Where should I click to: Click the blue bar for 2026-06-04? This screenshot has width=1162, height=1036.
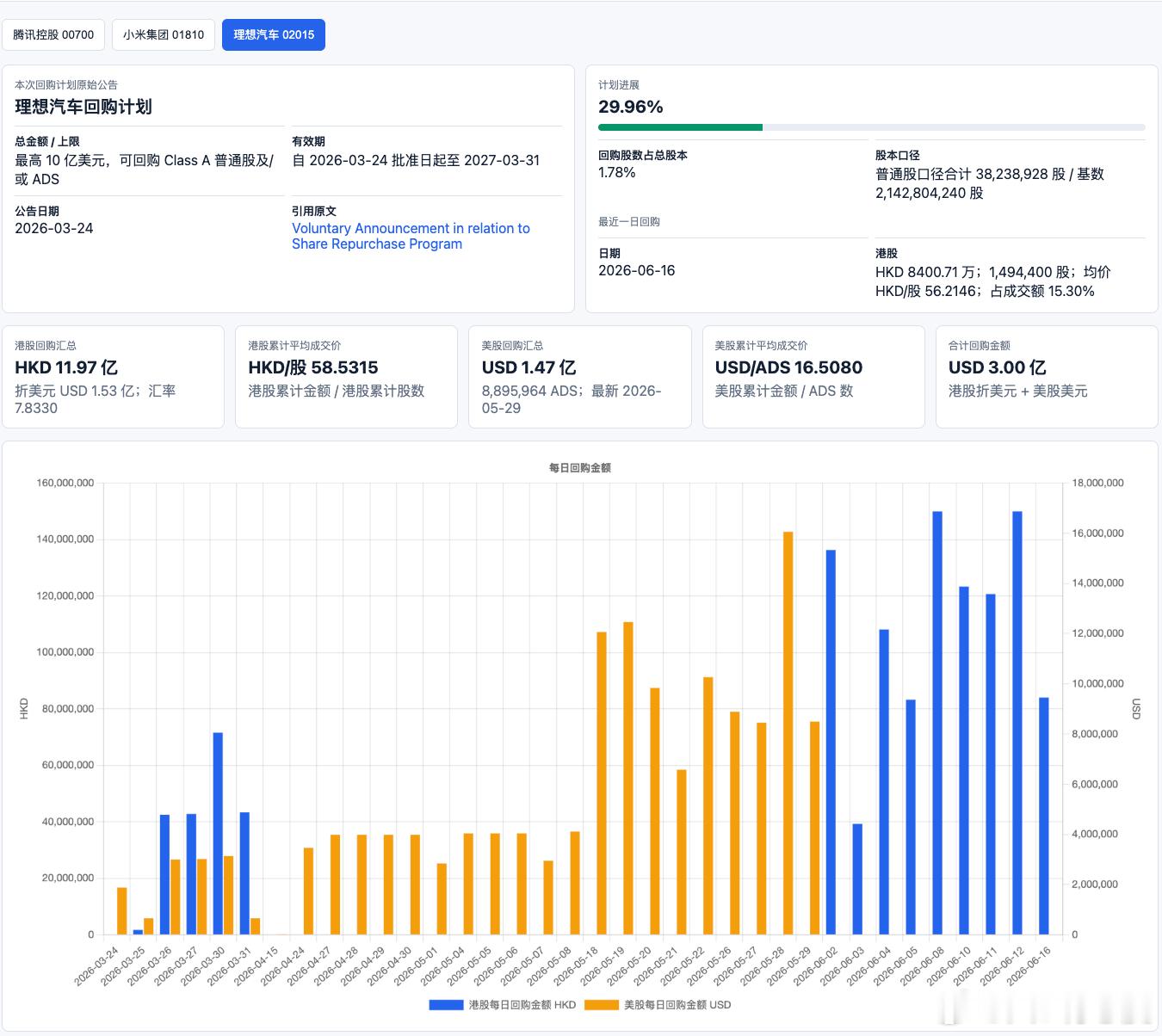click(884, 782)
